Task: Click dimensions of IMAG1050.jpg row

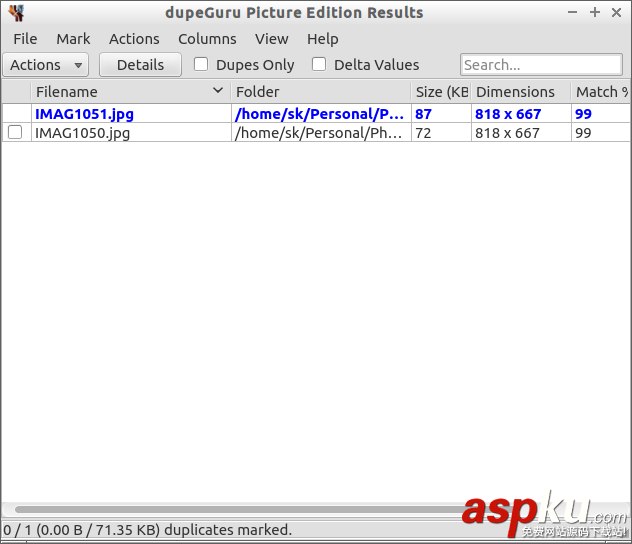Action: [x=507, y=133]
